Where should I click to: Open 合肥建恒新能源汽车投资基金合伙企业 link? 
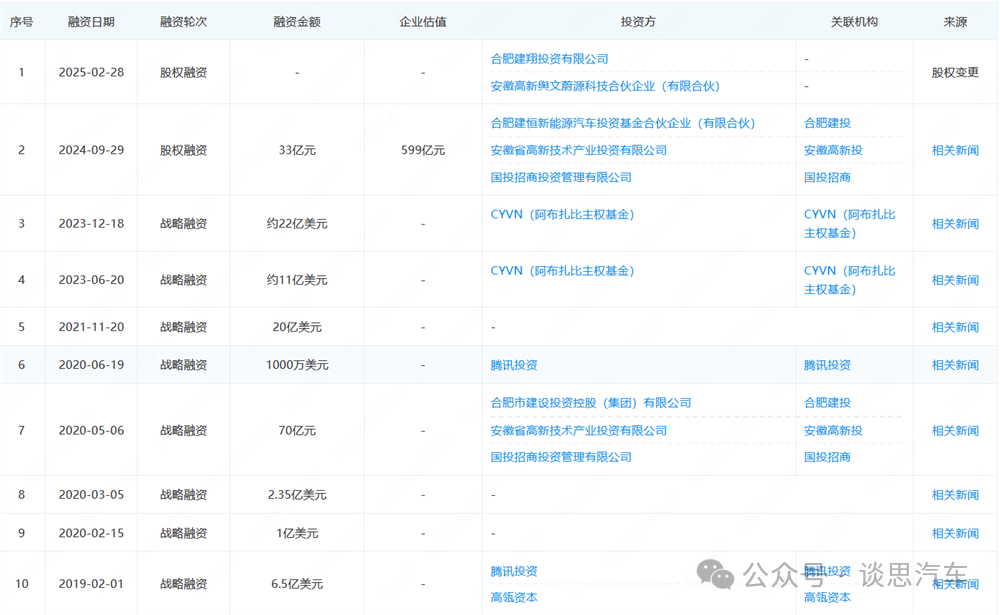point(622,123)
